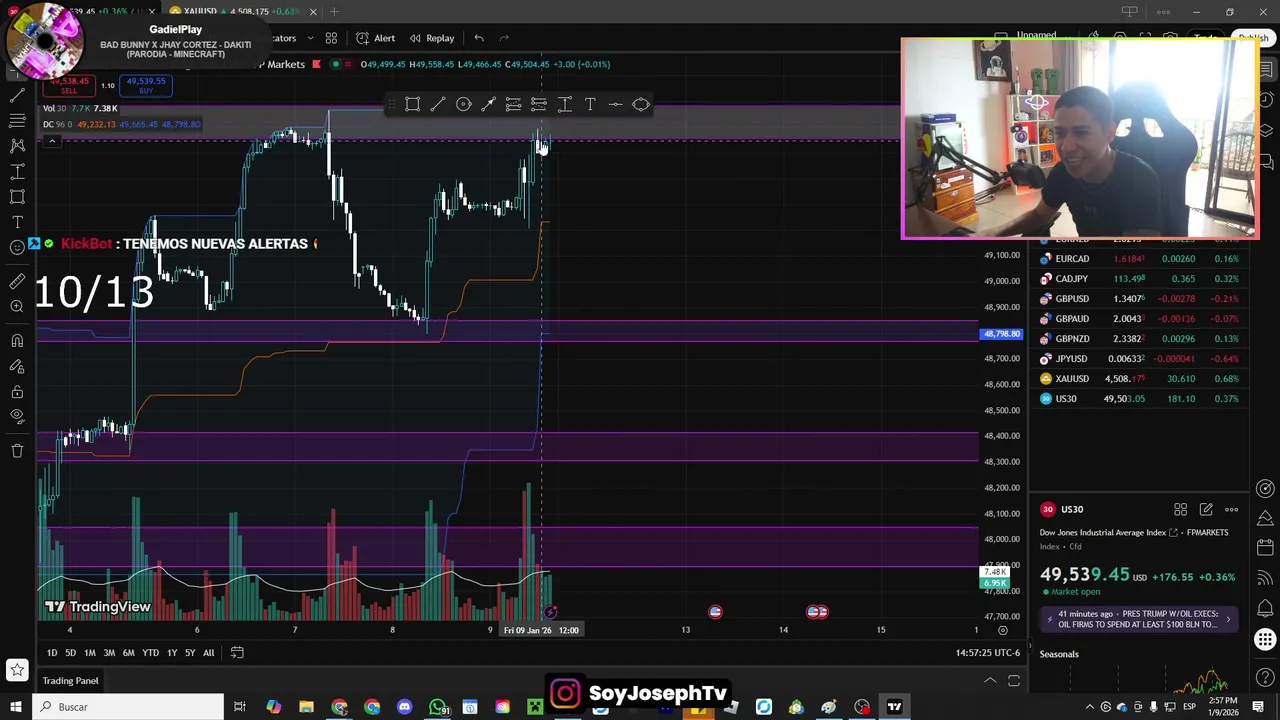Select the YTD date range
Screen dimensions: 1280x720
coord(150,653)
